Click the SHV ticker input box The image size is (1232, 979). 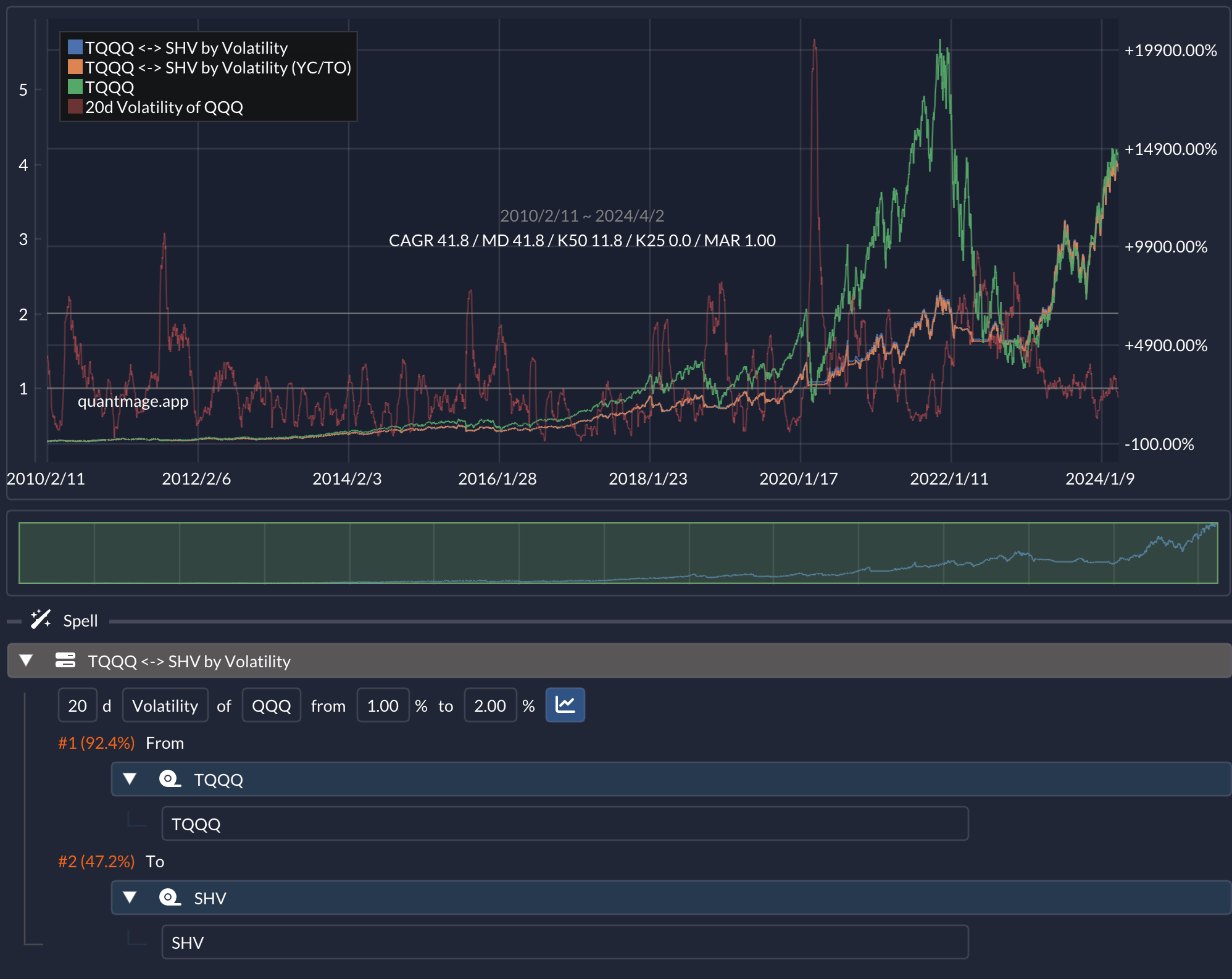[x=565, y=942]
